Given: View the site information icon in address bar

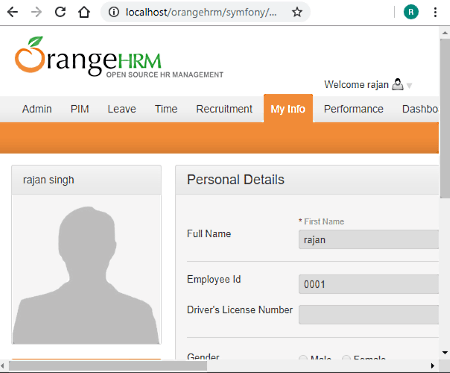Looking at the screenshot, I should (x=114, y=12).
